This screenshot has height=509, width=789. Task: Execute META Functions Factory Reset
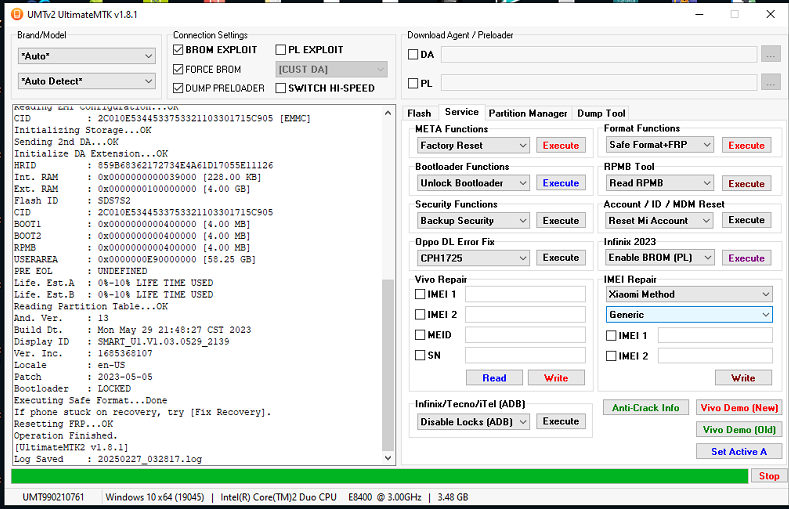coord(561,145)
